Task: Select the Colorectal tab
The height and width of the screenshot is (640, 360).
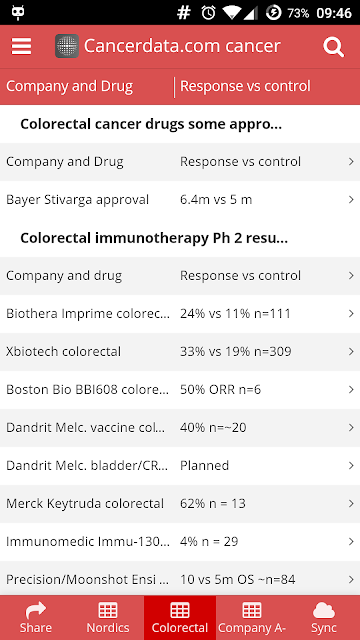Action: pyautogui.click(x=180, y=617)
